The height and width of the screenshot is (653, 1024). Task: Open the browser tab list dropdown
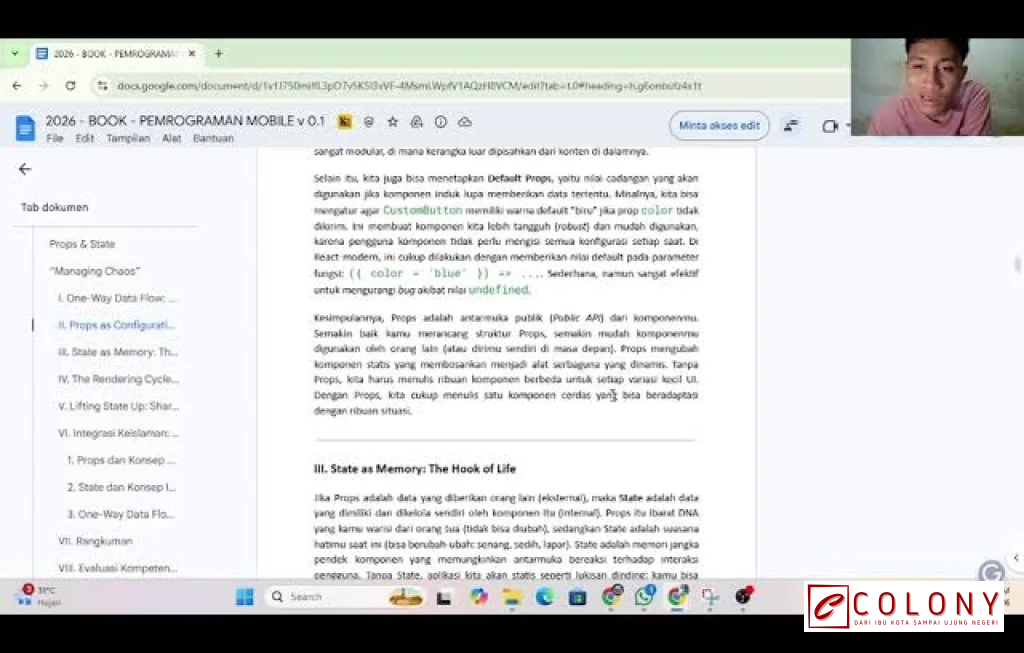click(14, 54)
